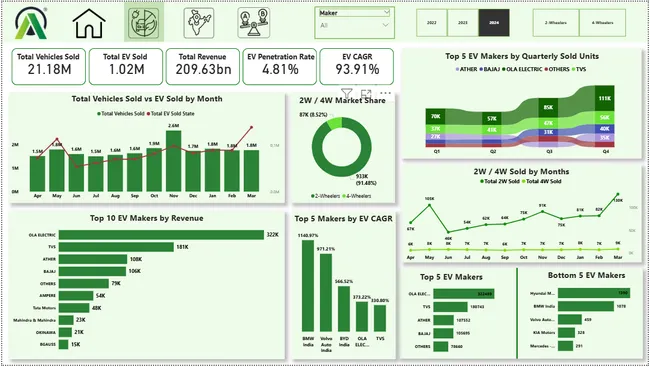Image resolution: width=650 pixels, height=367 pixels.
Task: Click the 'Top 10 EV Makers by Revenue' title
Action: click(x=147, y=218)
